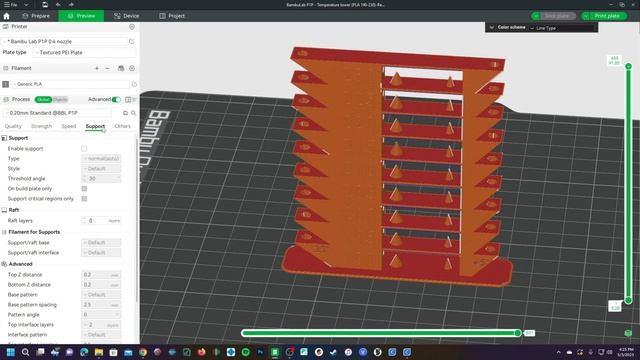
Task: Click the view cube icon in viewport corner
Action: pyautogui.click(x=628, y=333)
